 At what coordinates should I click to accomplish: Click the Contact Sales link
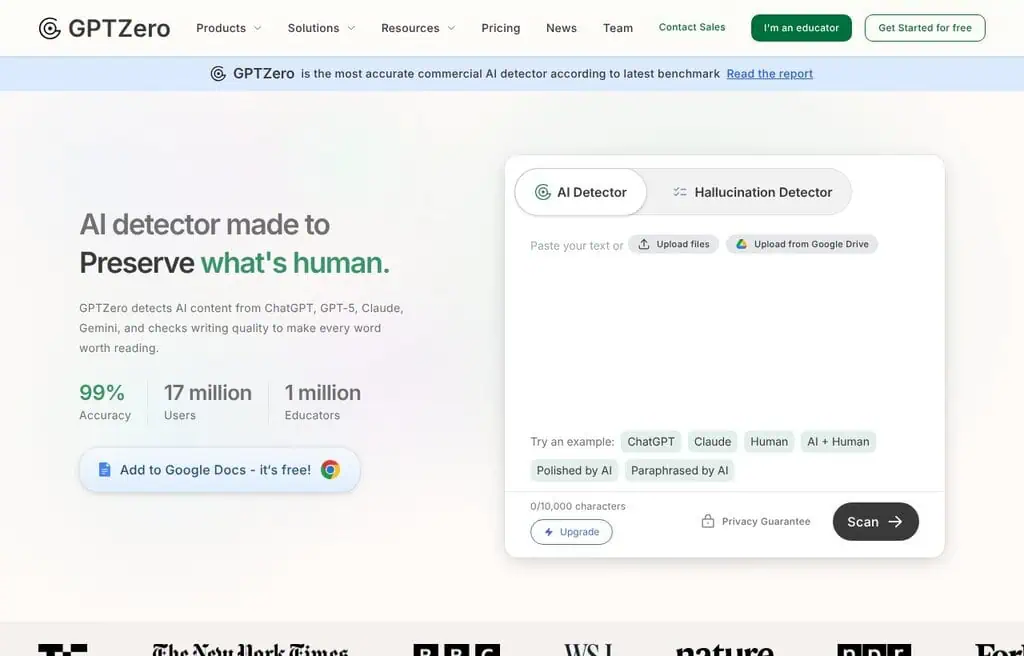point(692,27)
